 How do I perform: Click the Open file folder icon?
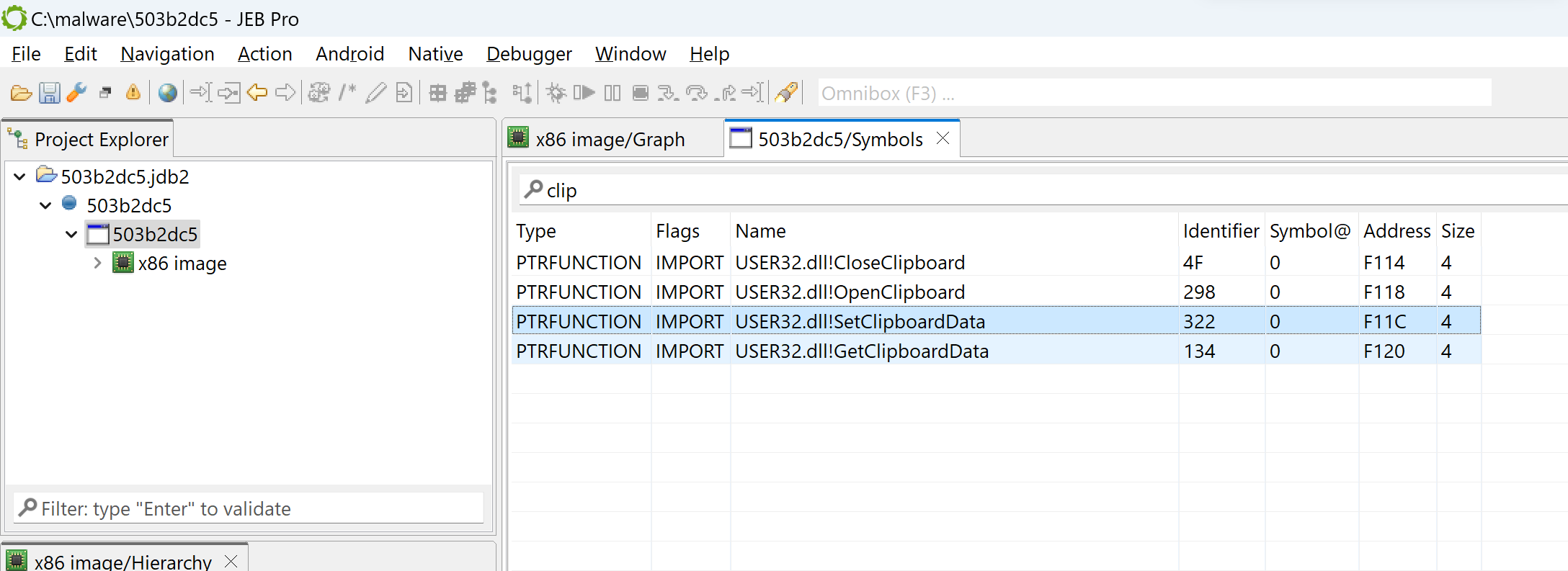pyautogui.click(x=21, y=93)
